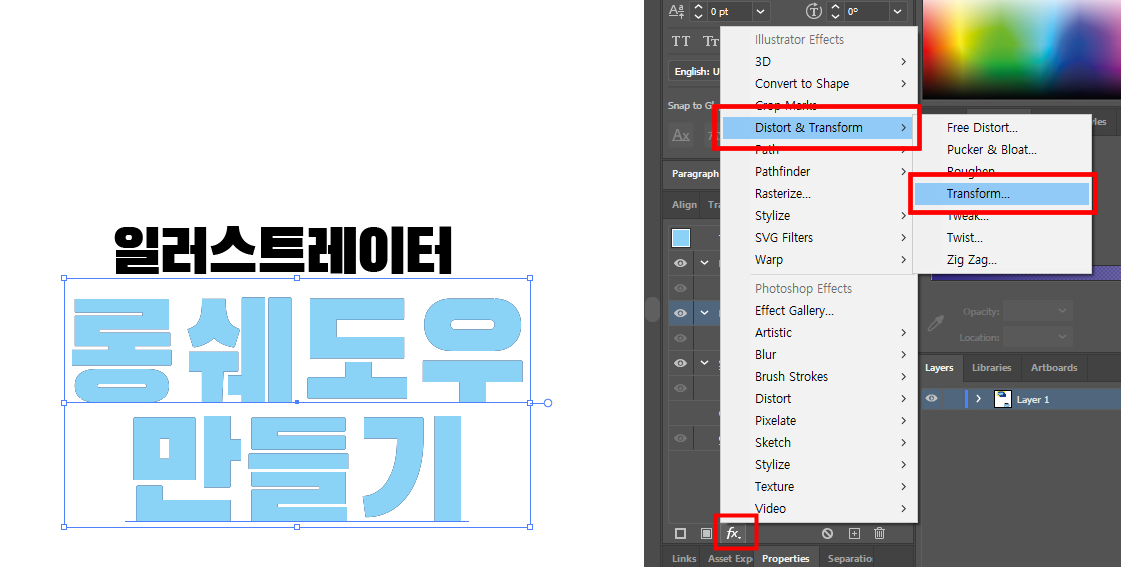
Task: Open the English language dropdown
Action: (695, 72)
